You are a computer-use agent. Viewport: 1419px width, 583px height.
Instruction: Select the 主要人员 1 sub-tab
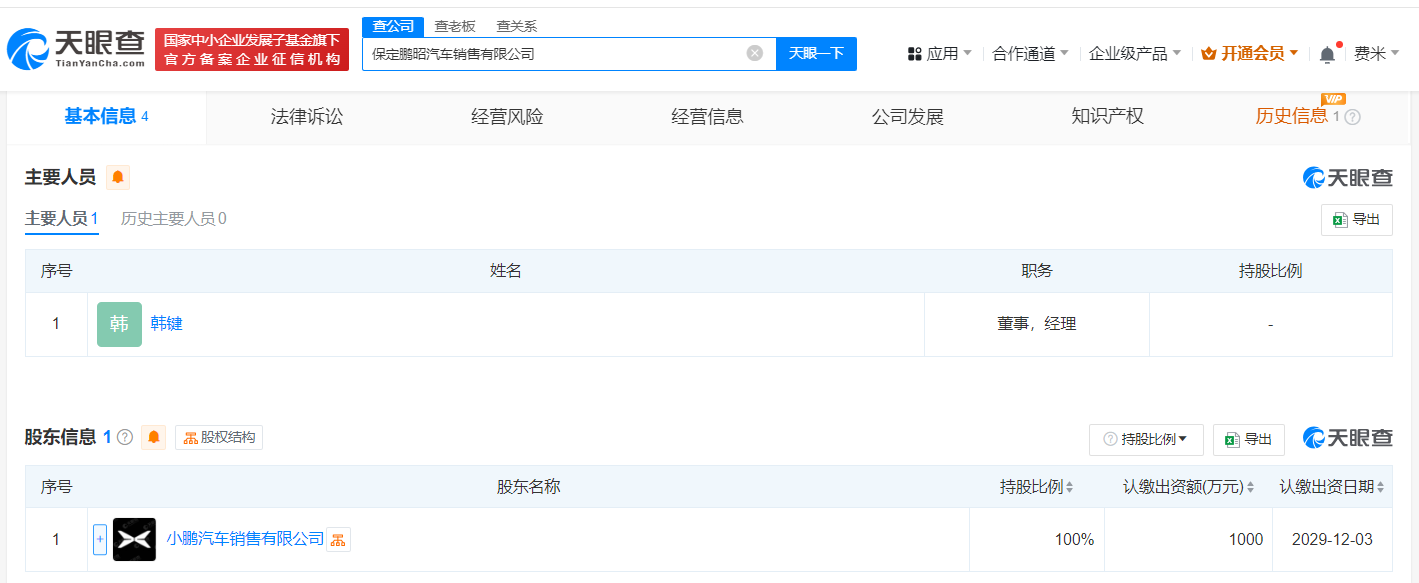click(x=62, y=219)
